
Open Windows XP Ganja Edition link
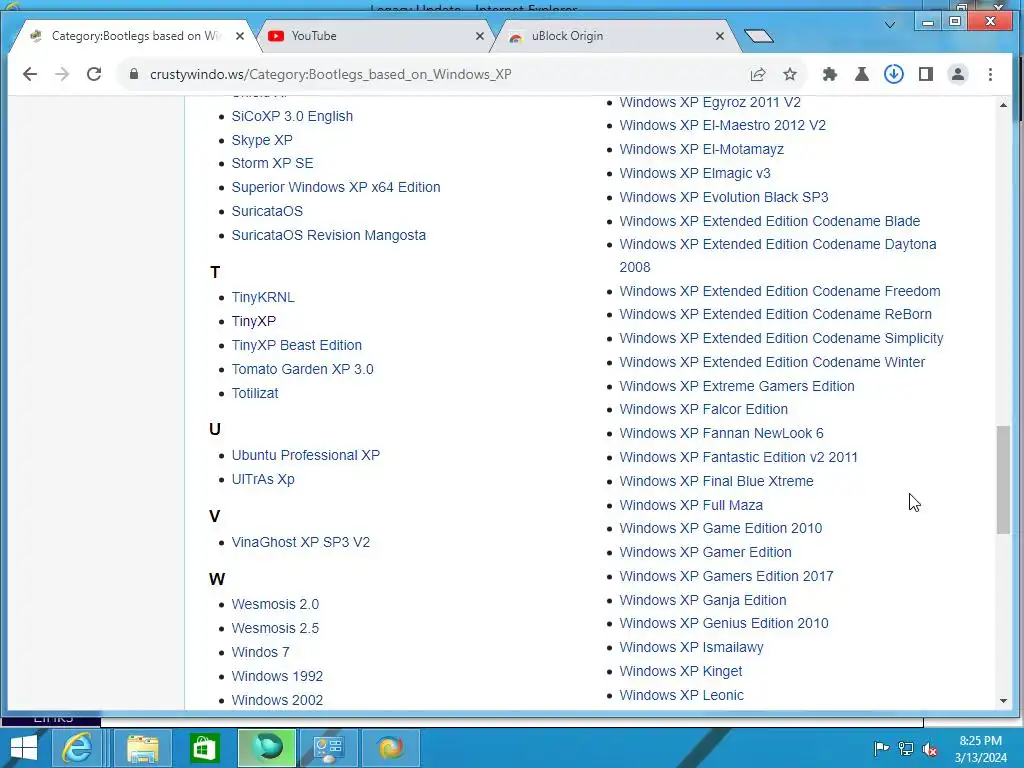[703, 600]
